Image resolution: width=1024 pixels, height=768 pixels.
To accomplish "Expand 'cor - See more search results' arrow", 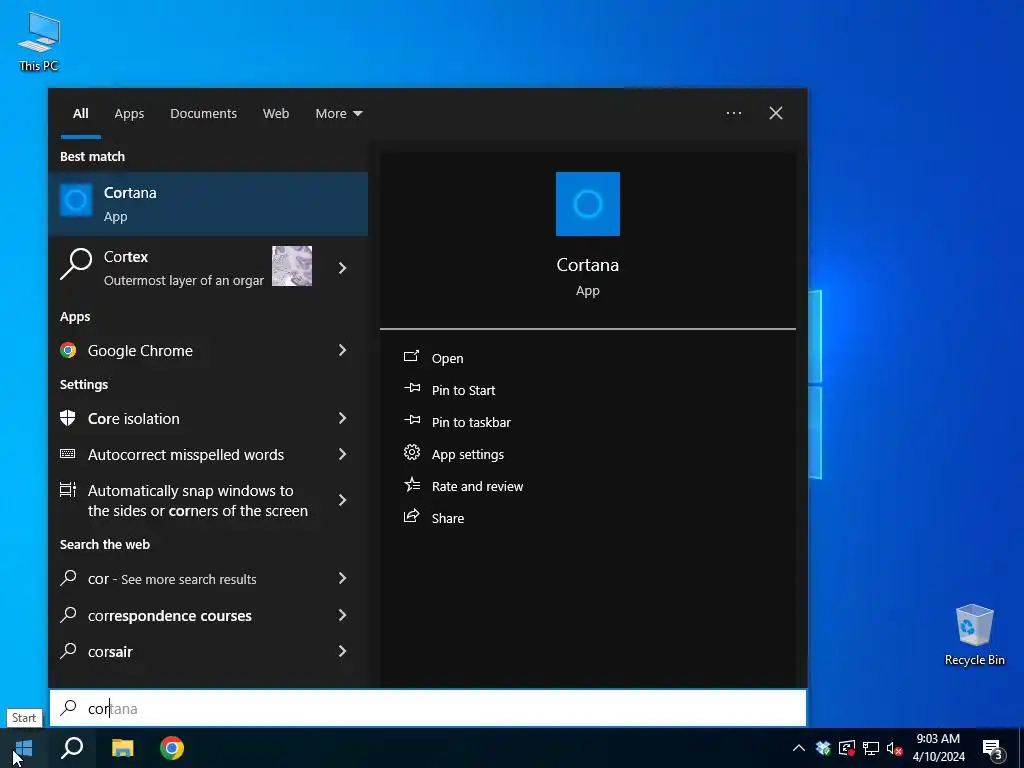I will click(342, 578).
